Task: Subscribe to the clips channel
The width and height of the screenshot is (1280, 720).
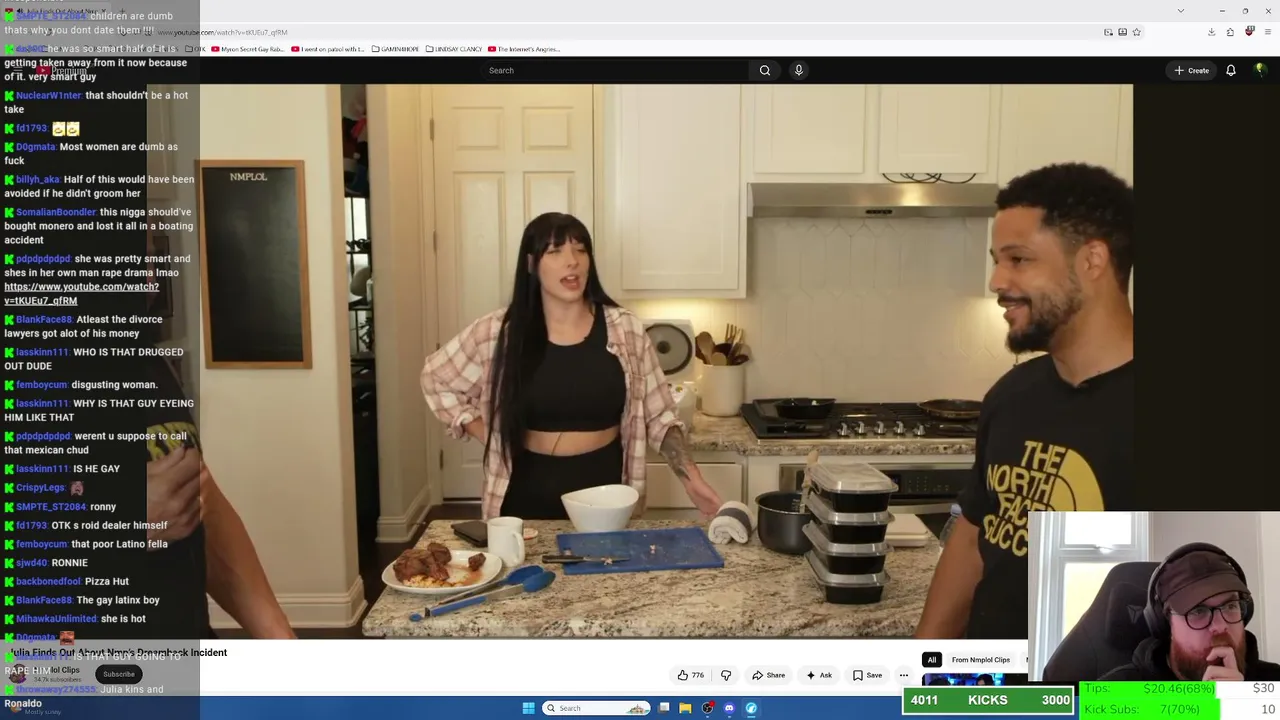Action: pos(118,674)
